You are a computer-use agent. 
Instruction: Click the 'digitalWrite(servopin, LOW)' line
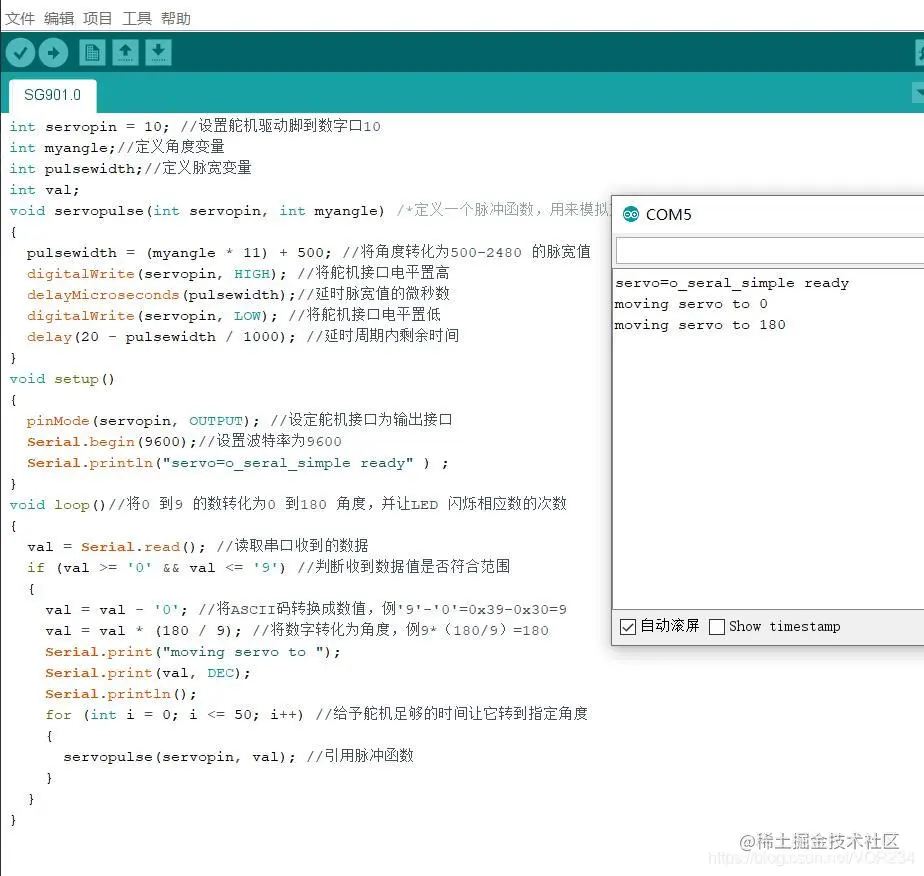[x=233, y=315]
